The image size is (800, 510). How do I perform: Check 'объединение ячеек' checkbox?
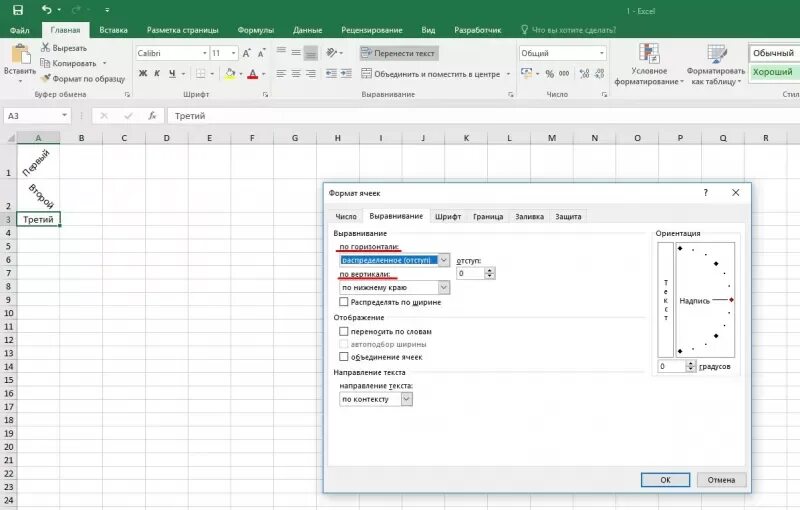pyautogui.click(x=344, y=357)
